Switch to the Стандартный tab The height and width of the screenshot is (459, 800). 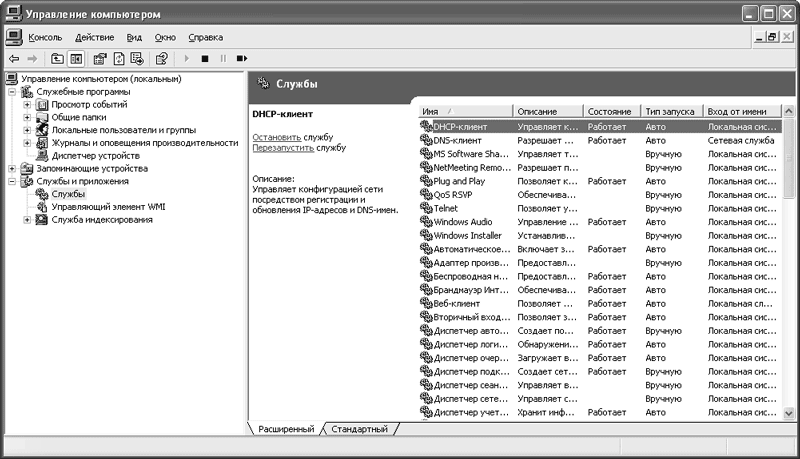pos(358,429)
